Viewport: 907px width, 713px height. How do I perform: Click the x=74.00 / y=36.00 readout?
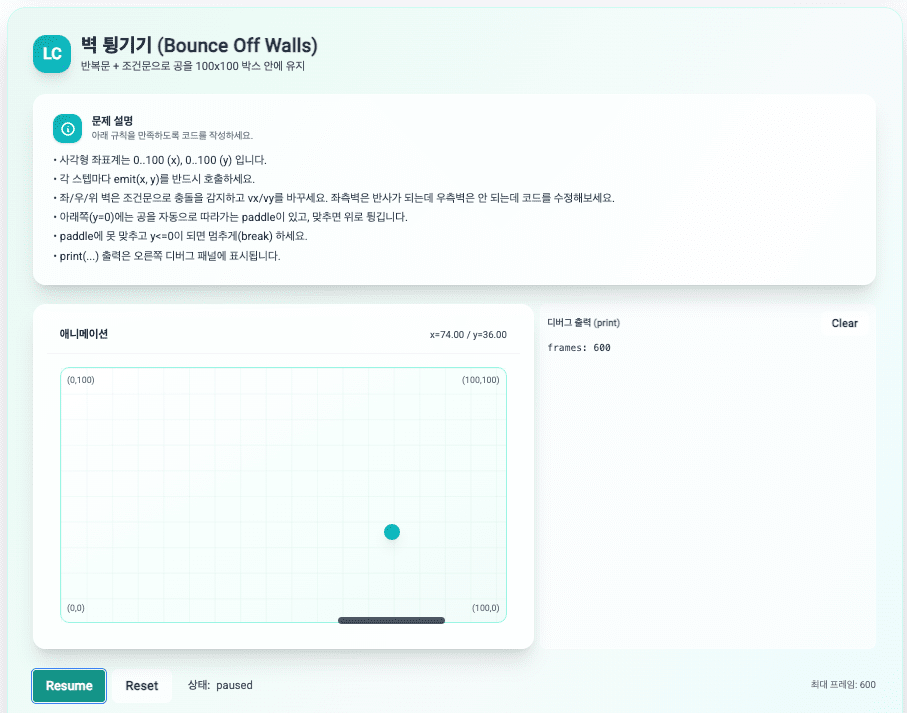point(468,335)
